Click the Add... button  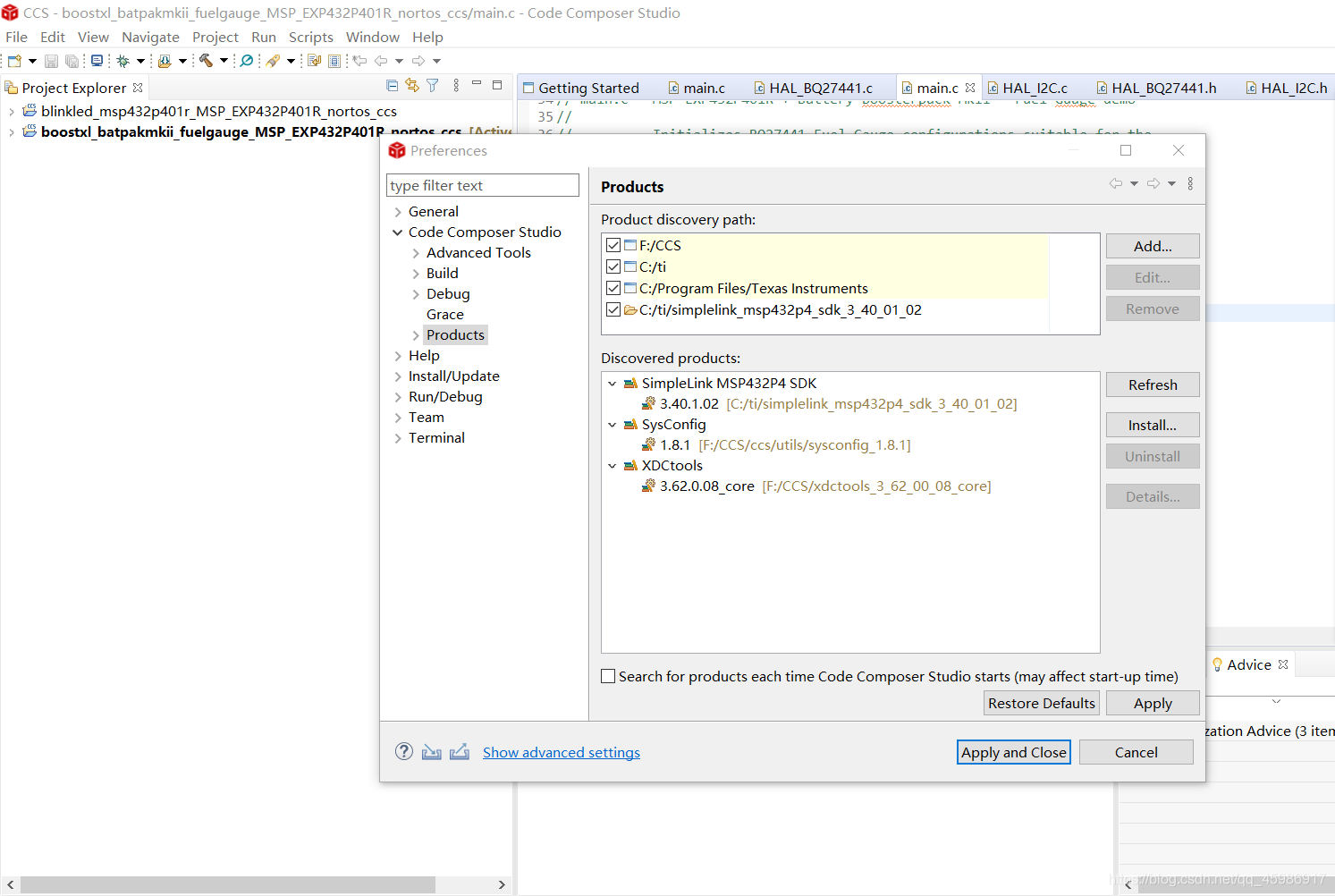[x=1153, y=246]
